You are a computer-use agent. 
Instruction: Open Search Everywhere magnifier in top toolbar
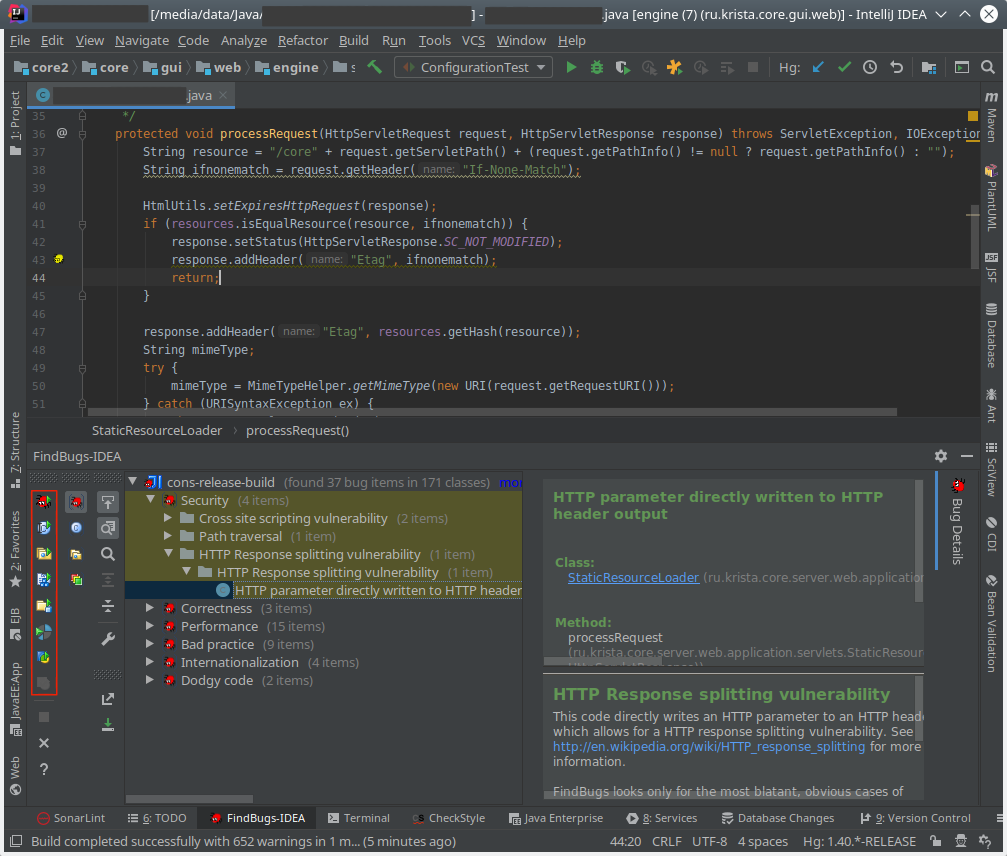(986, 68)
